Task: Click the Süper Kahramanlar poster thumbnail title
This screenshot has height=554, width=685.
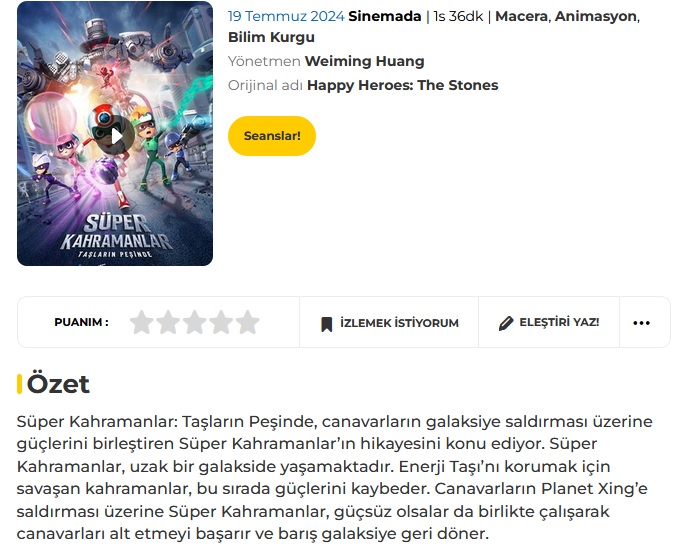Action: (x=116, y=236)
